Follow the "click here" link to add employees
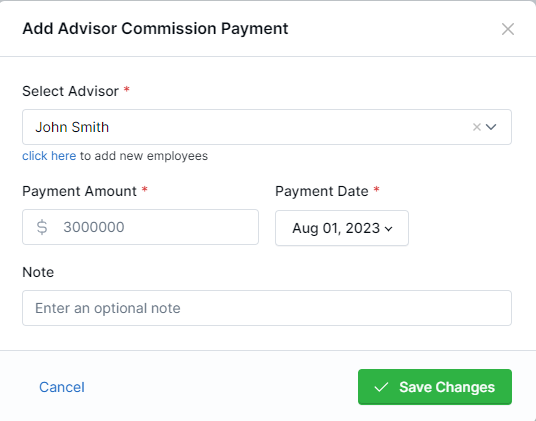Viewport: 536px width, 421px height. [x=49, y=156]
